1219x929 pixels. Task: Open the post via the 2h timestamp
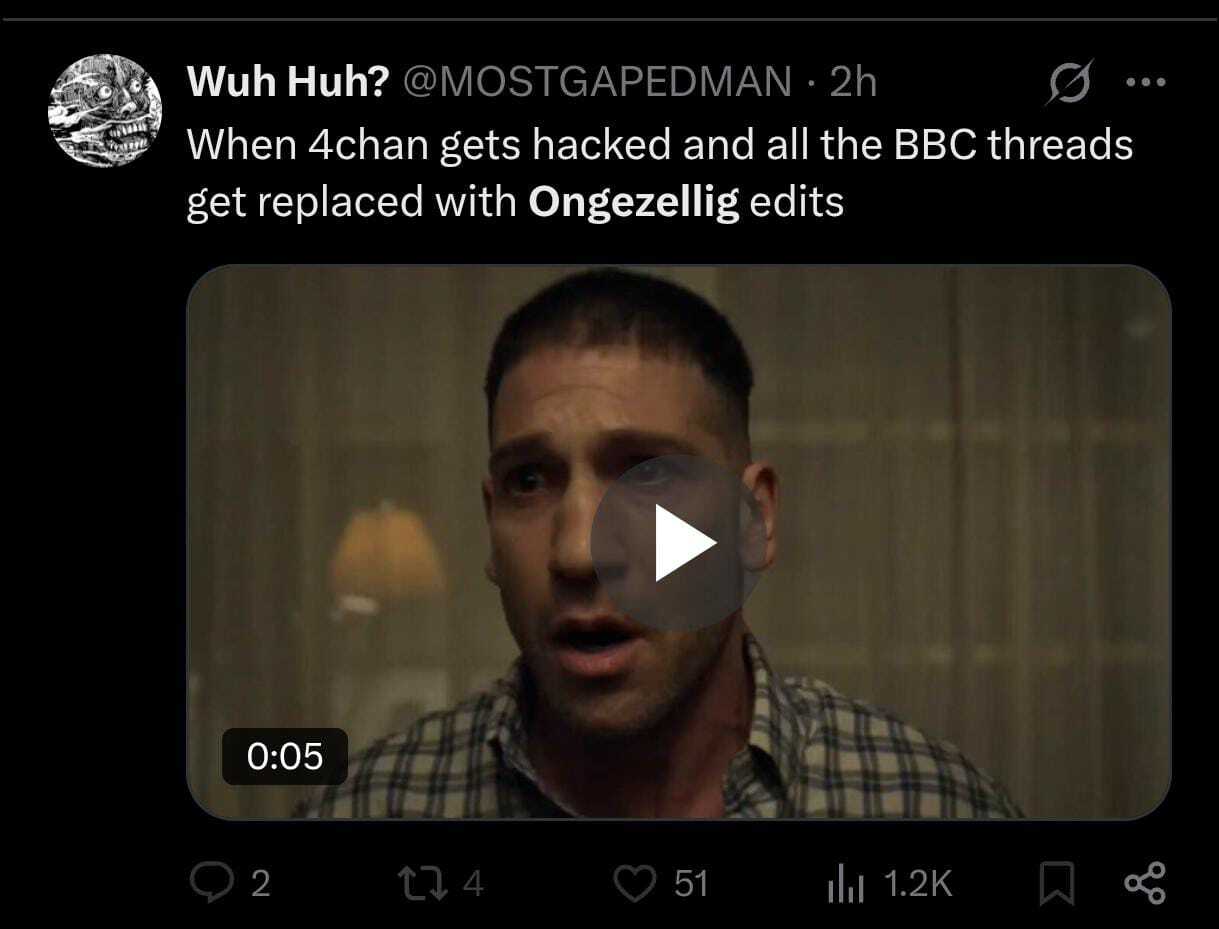[x=853, y=83]
